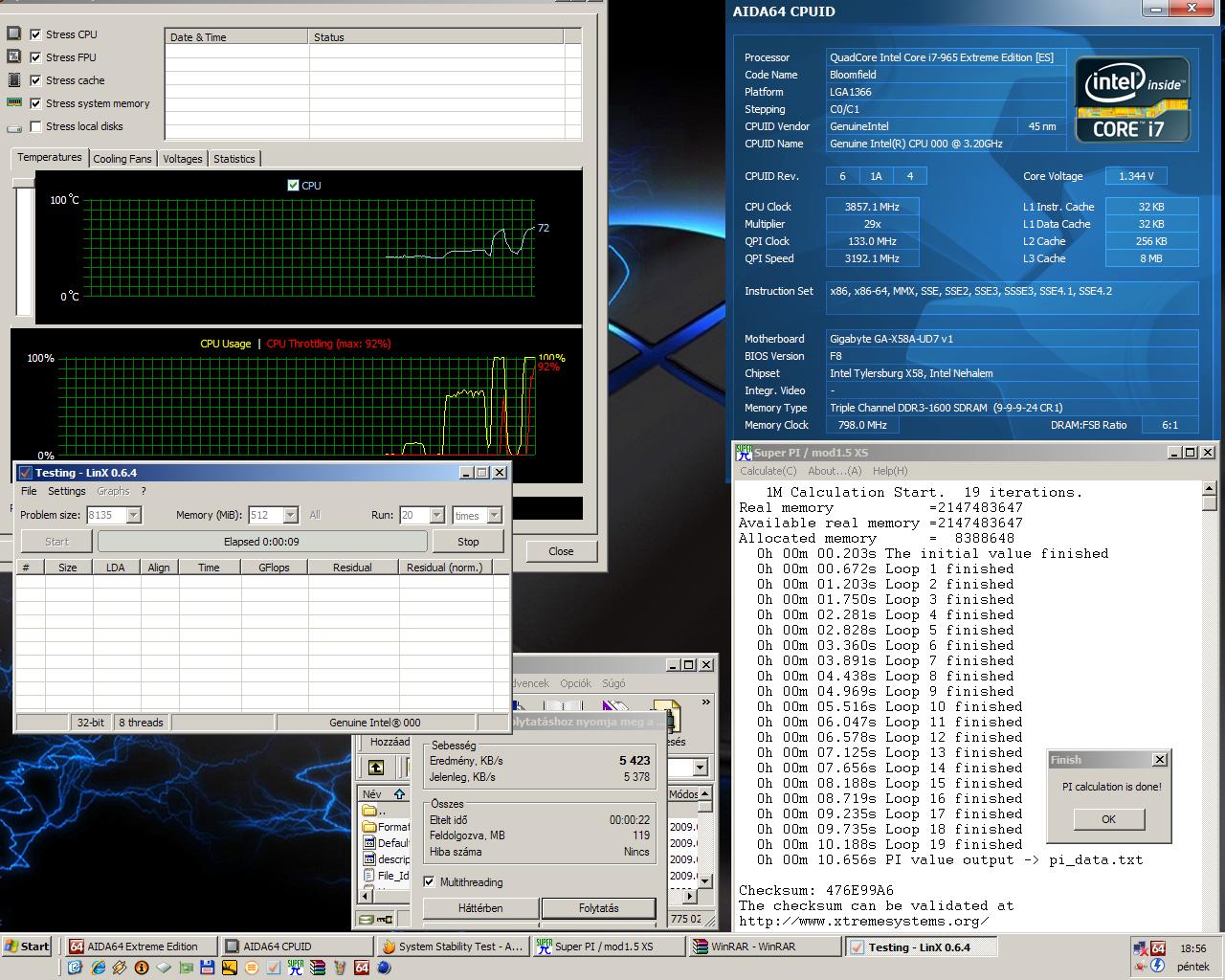Click LinX elapsed time progress bar
The height and width of the screenshot is (980, 1225).
[x=262, y=542]
